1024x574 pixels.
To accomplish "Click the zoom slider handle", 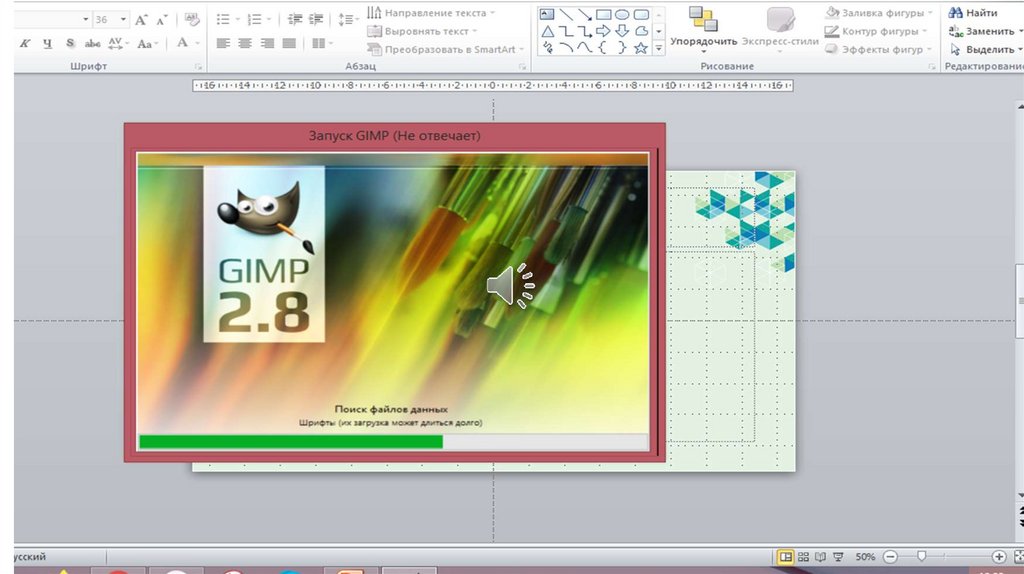I will click(x=921, y=556).
